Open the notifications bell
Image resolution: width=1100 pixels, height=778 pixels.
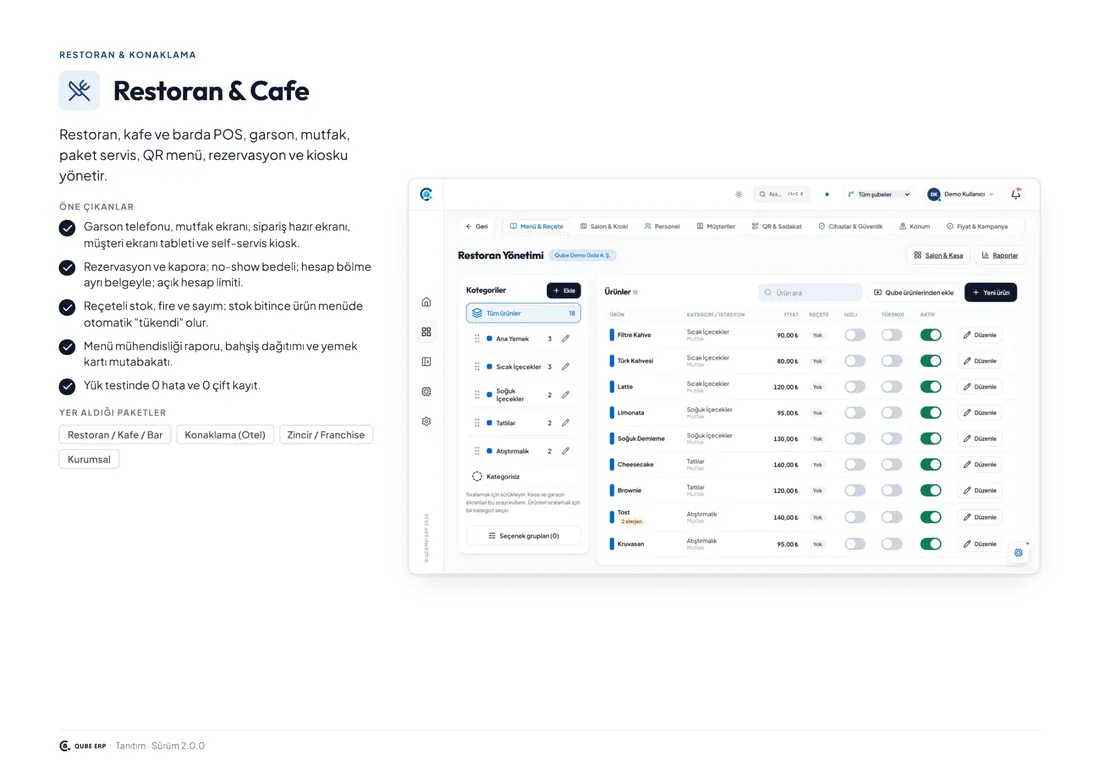[x=1016, y=194]
